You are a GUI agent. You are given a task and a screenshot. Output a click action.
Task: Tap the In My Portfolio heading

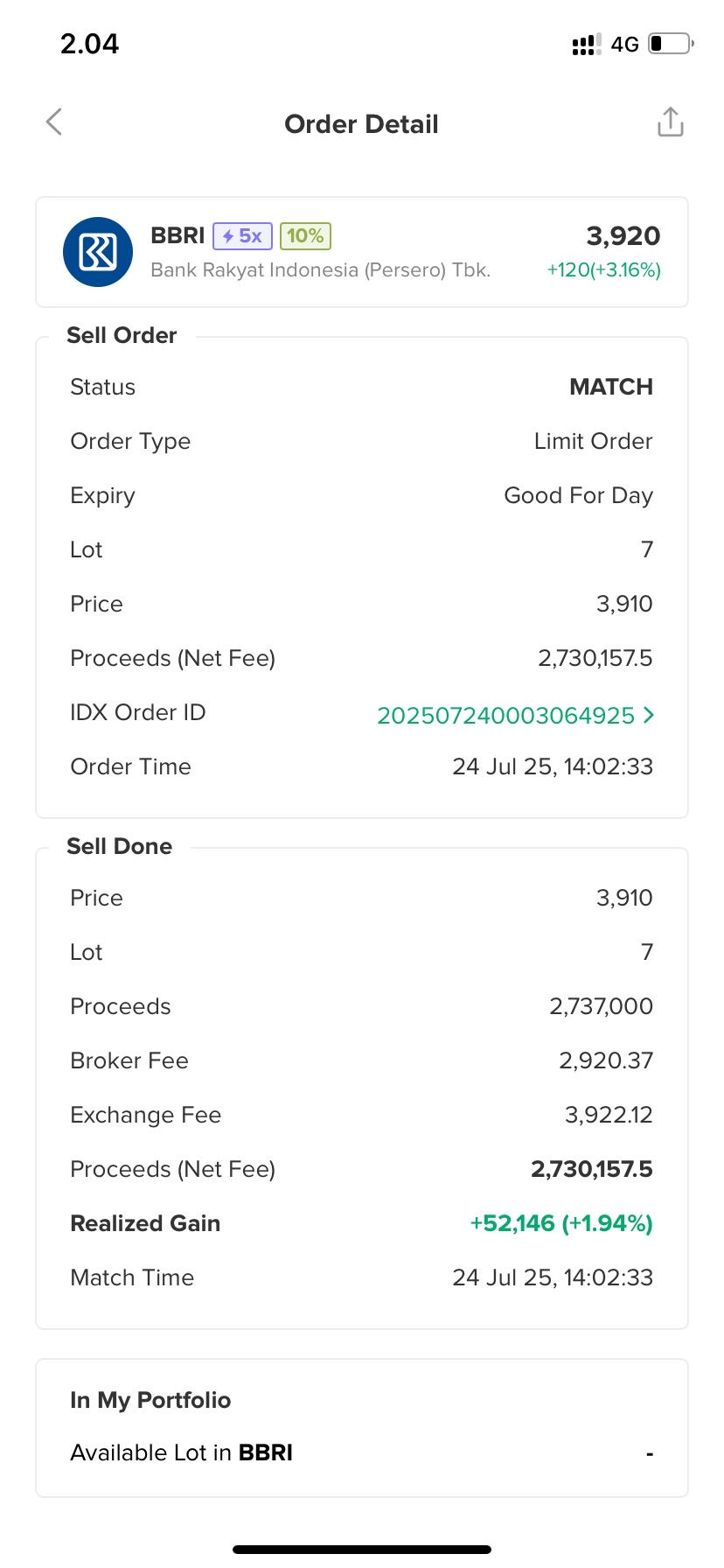(150, 1400)
